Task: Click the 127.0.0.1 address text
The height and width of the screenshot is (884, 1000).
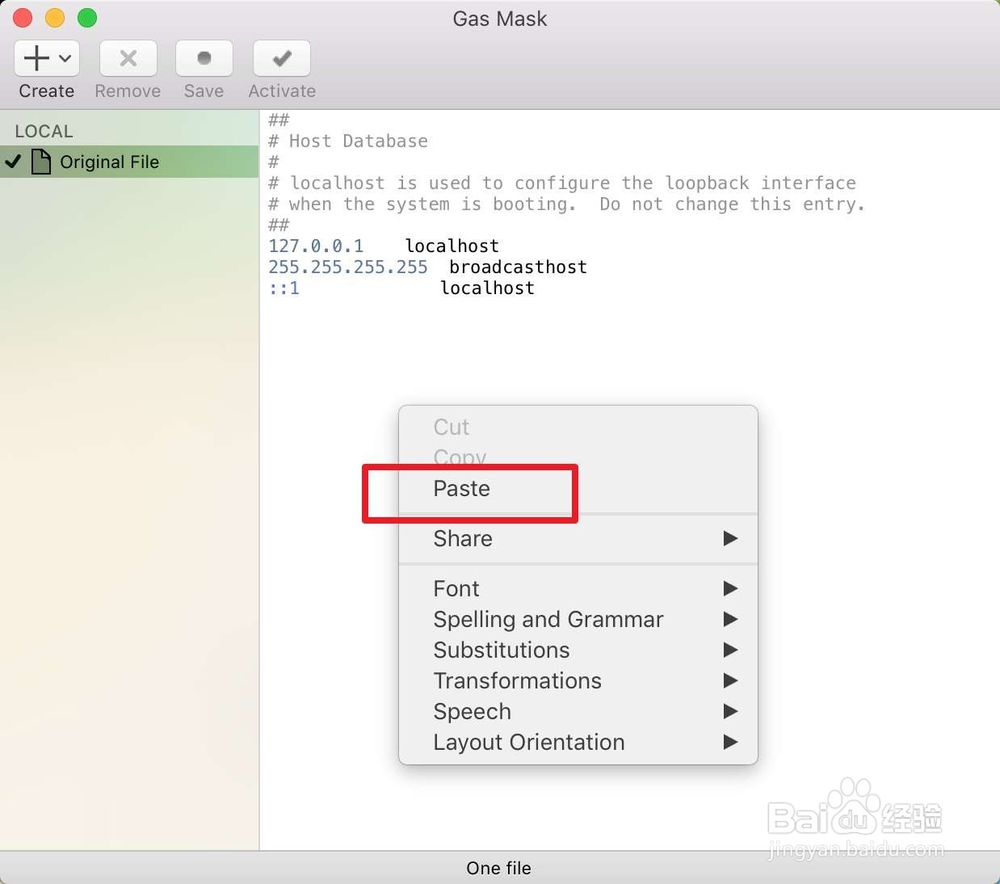Action: tap(316, 246)
